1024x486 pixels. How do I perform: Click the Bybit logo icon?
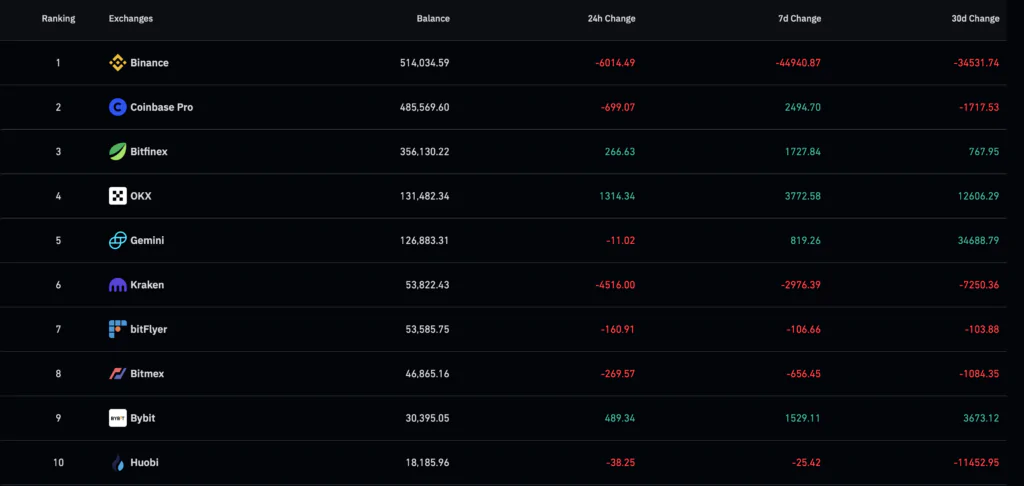pyautogui.click(x=118, y=418)
